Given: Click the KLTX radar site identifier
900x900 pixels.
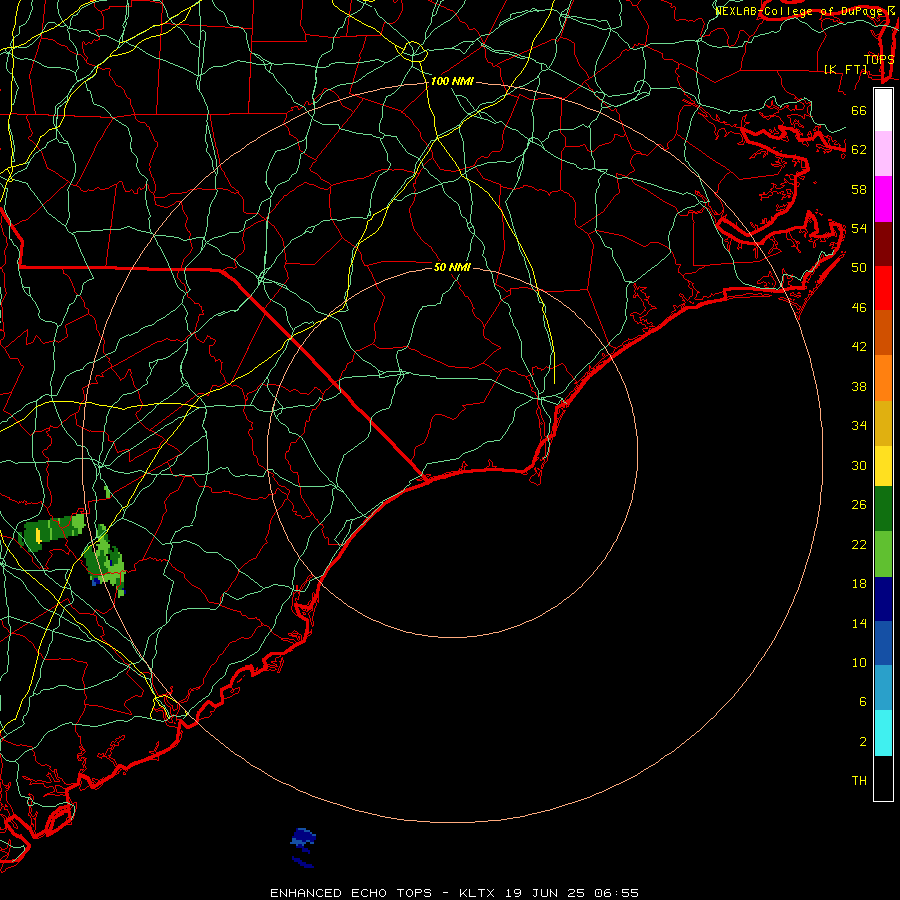Looking at the screenshot, I should (x=479, y=893).
